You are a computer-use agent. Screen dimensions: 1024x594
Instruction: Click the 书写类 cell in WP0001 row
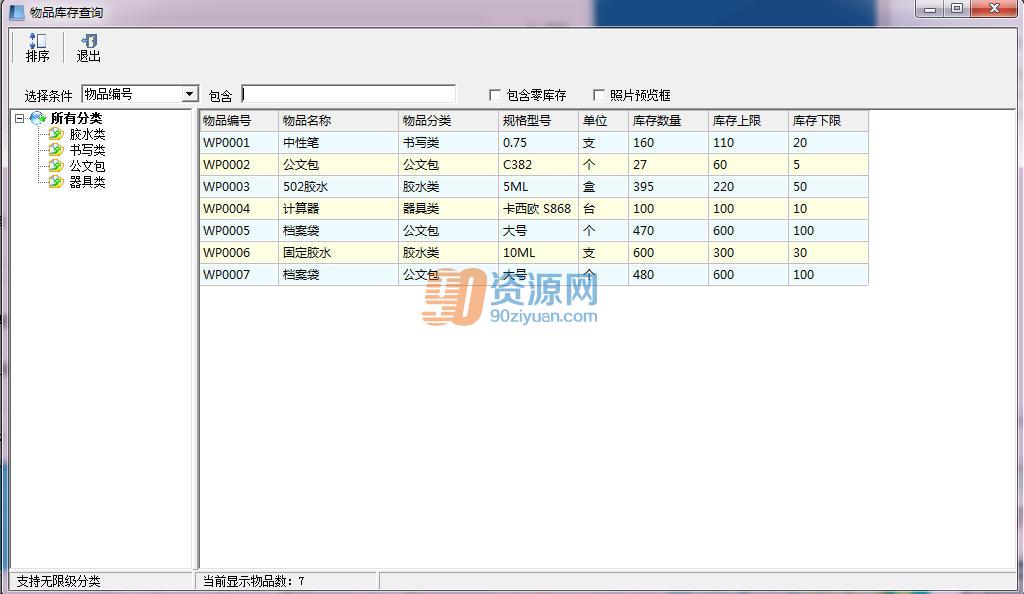[448, 142]
